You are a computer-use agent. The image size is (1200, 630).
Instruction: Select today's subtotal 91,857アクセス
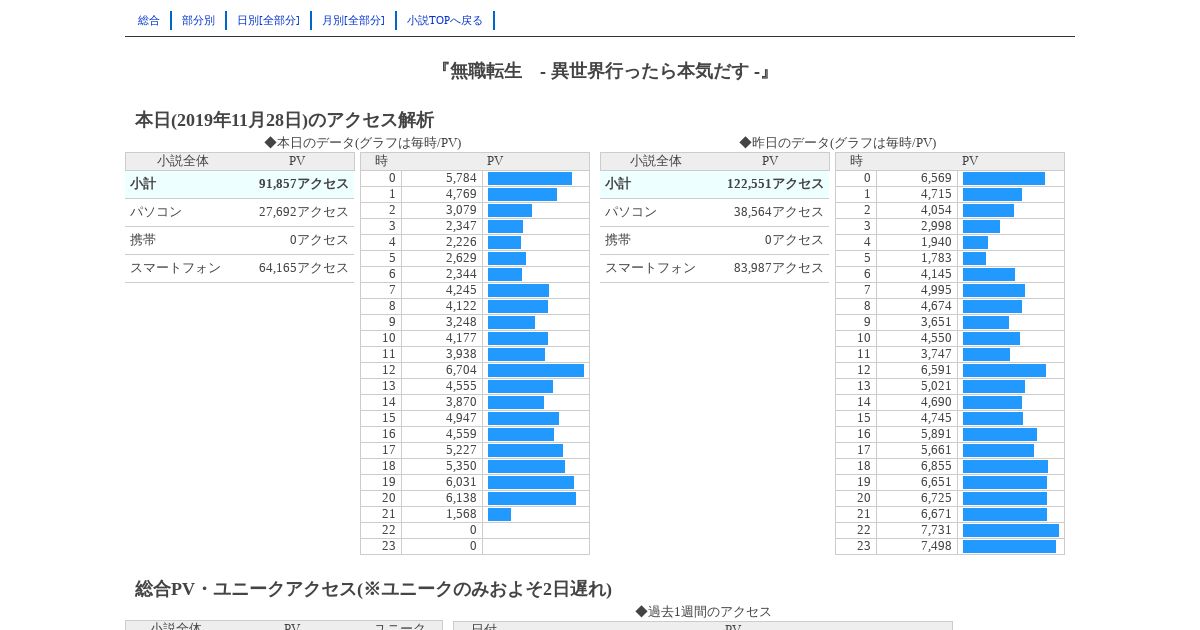pos(304,184)
